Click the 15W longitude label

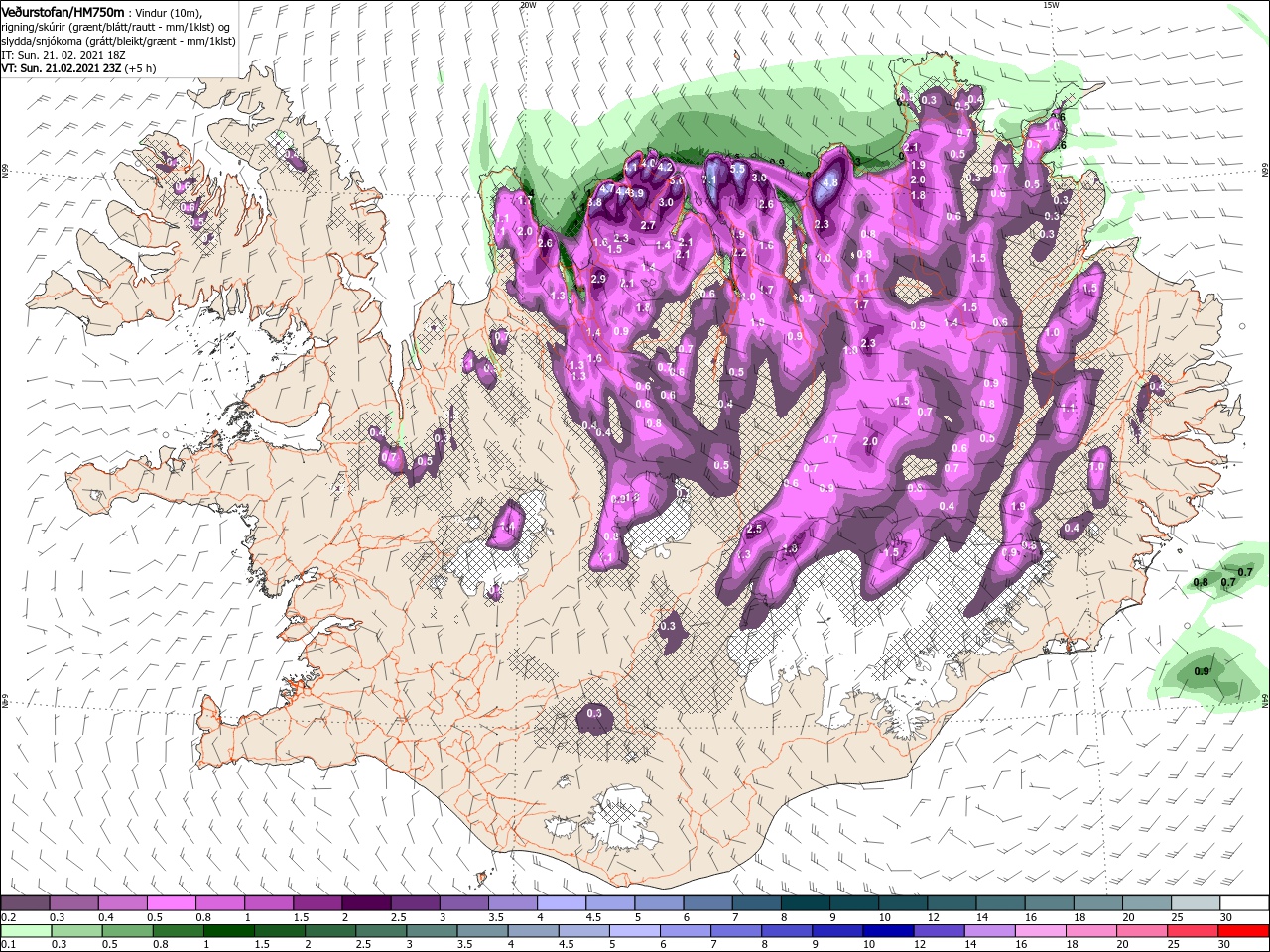(1051, 5)
